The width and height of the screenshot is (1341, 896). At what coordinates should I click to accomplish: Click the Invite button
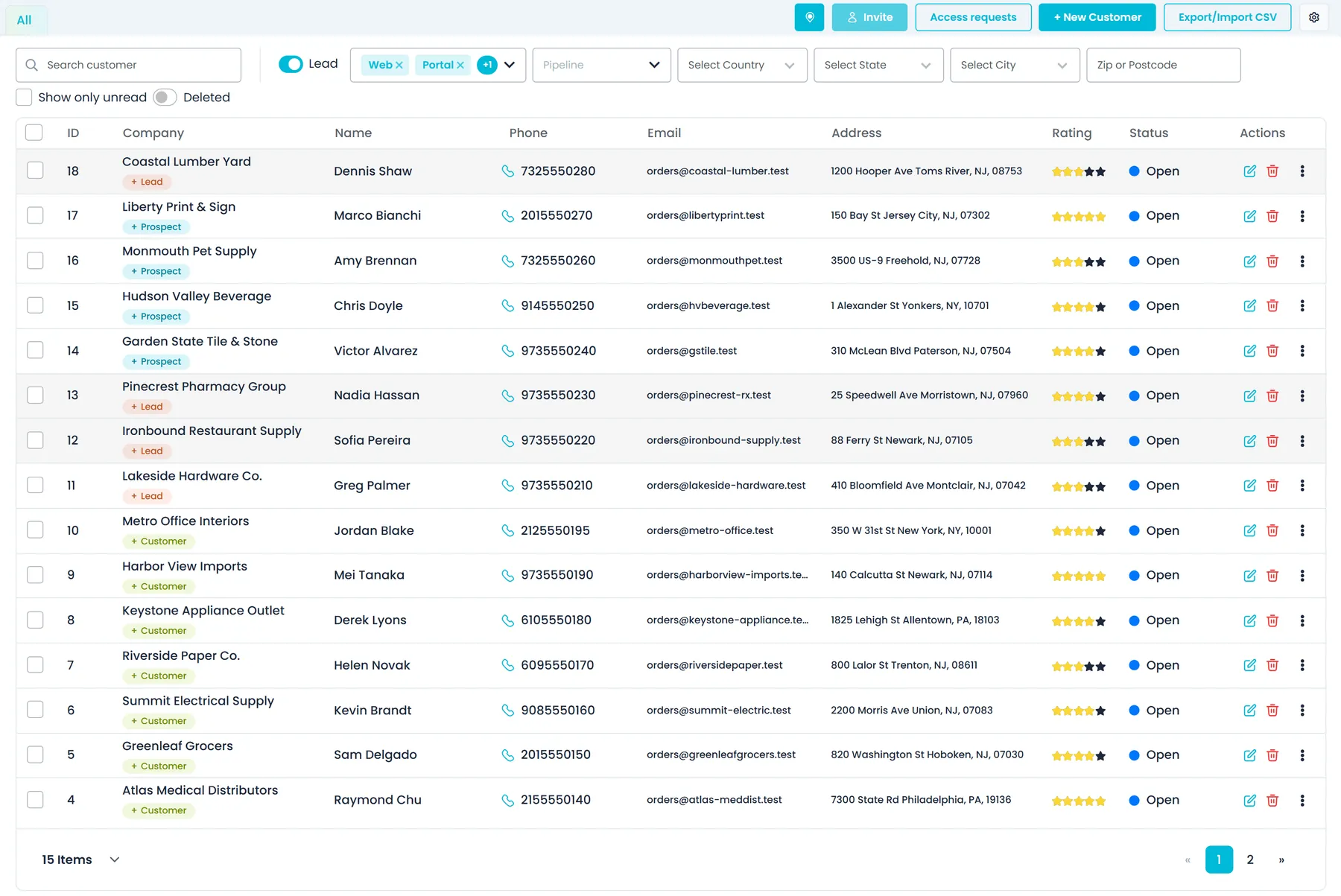coord(869,17)
